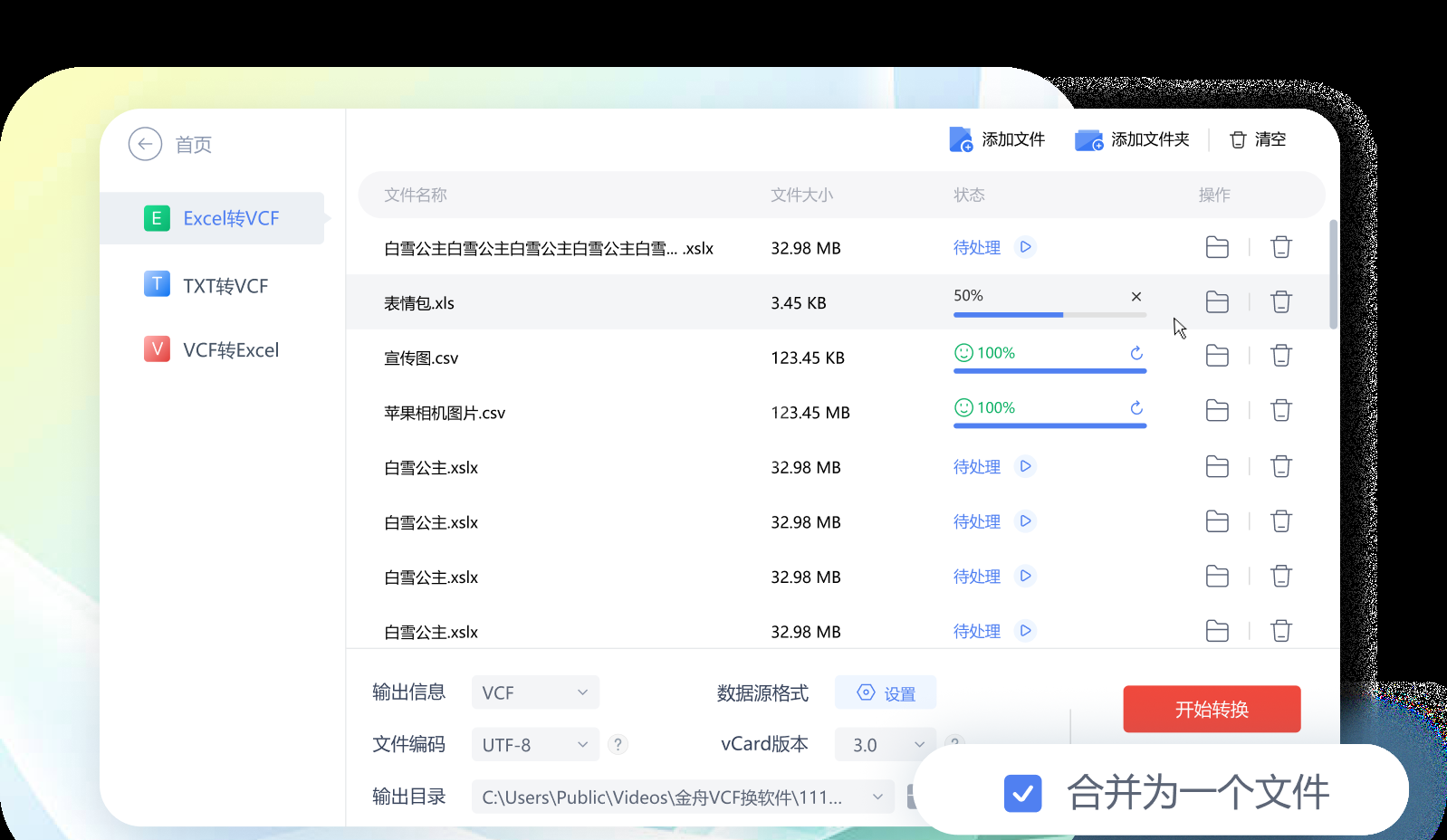Select the truncated 白雪公主白雪公主… .xslx file name
This screenshot has width=1447, height=840.
(x=549, y=248)
